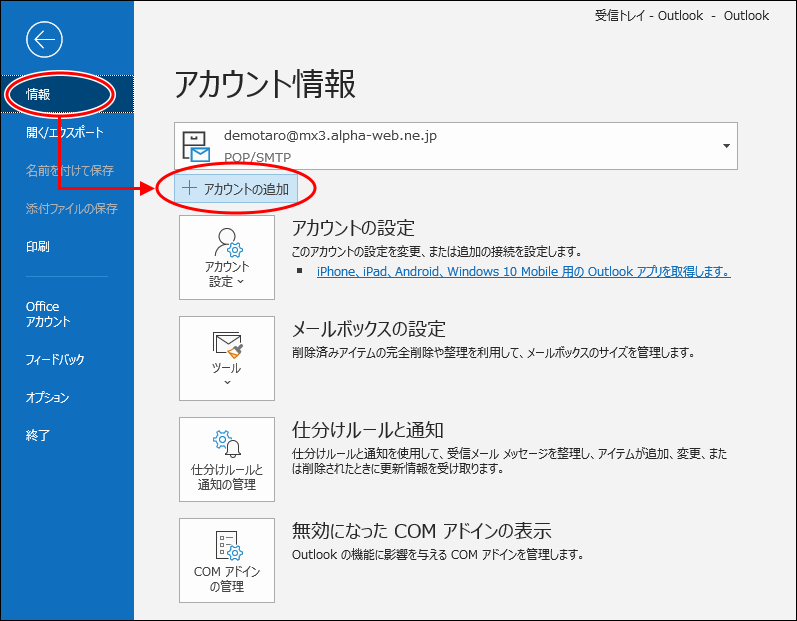Click the 無効になった COM アドインの表示 heading
The width and height of the screenshot is (797, 621).
[x=421, y=531]
